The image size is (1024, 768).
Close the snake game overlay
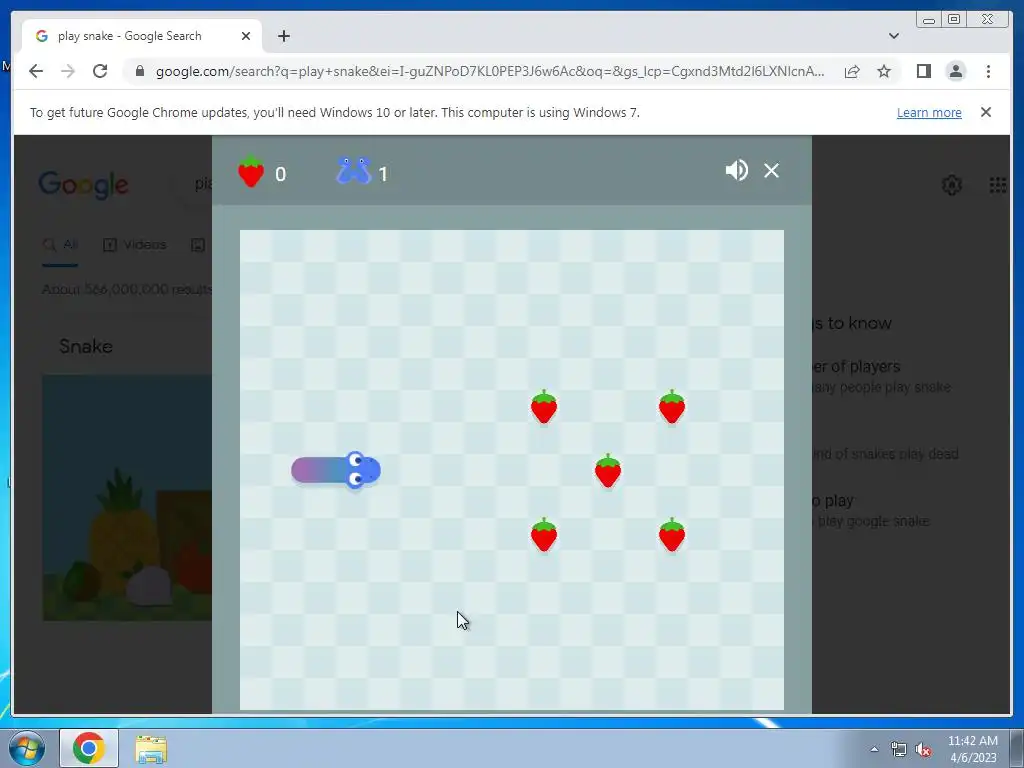(x=771, y=170)
